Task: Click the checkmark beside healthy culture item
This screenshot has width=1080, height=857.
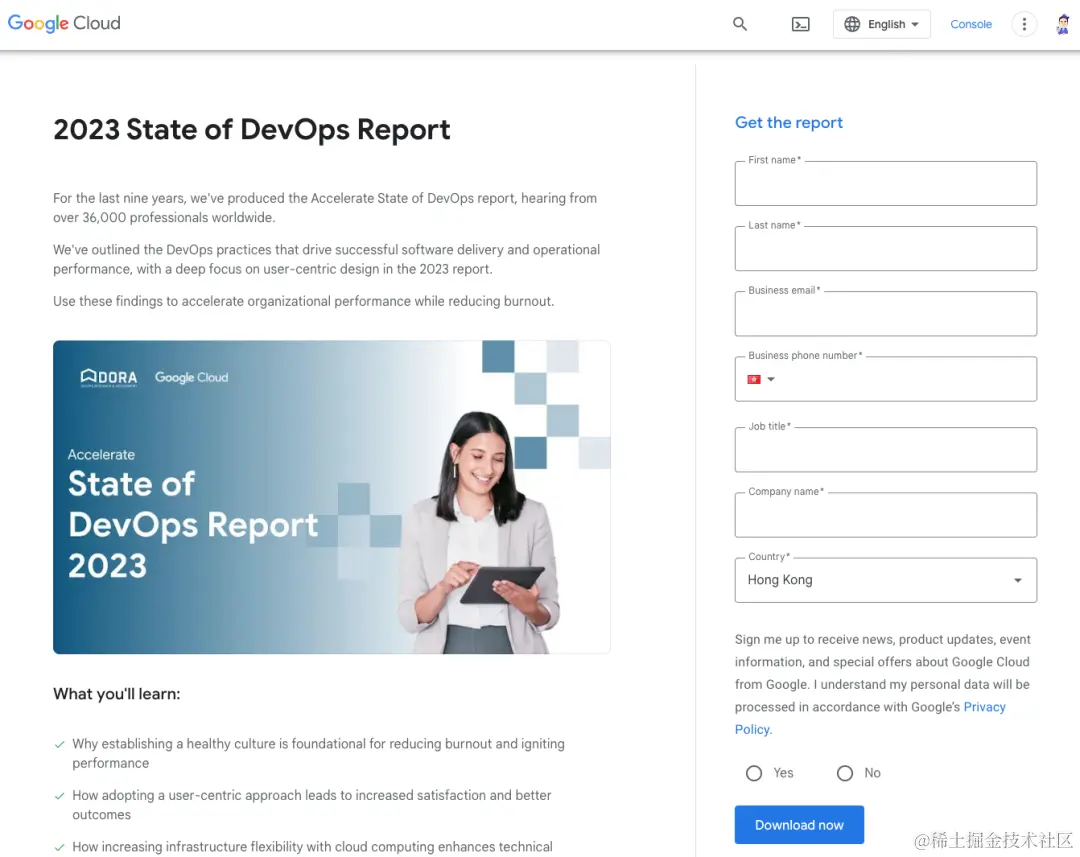Action: coord(60,744)
